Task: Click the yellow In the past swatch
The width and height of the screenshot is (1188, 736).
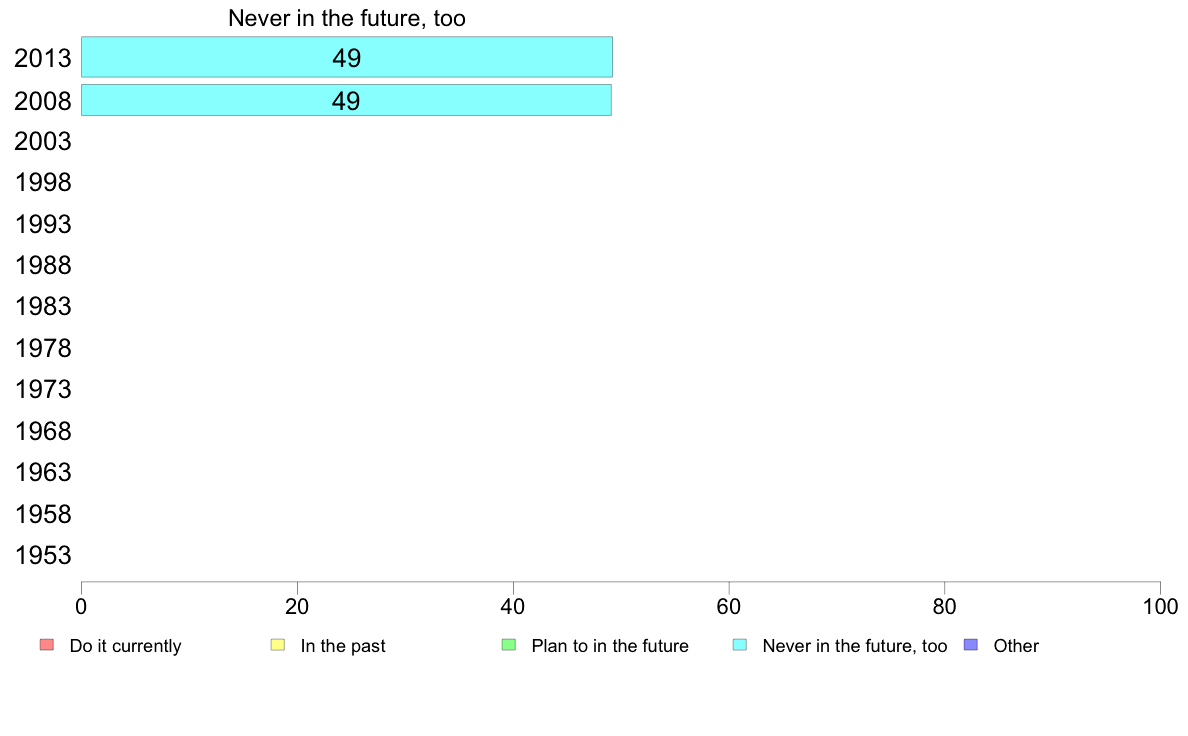Action: [278, 645]
